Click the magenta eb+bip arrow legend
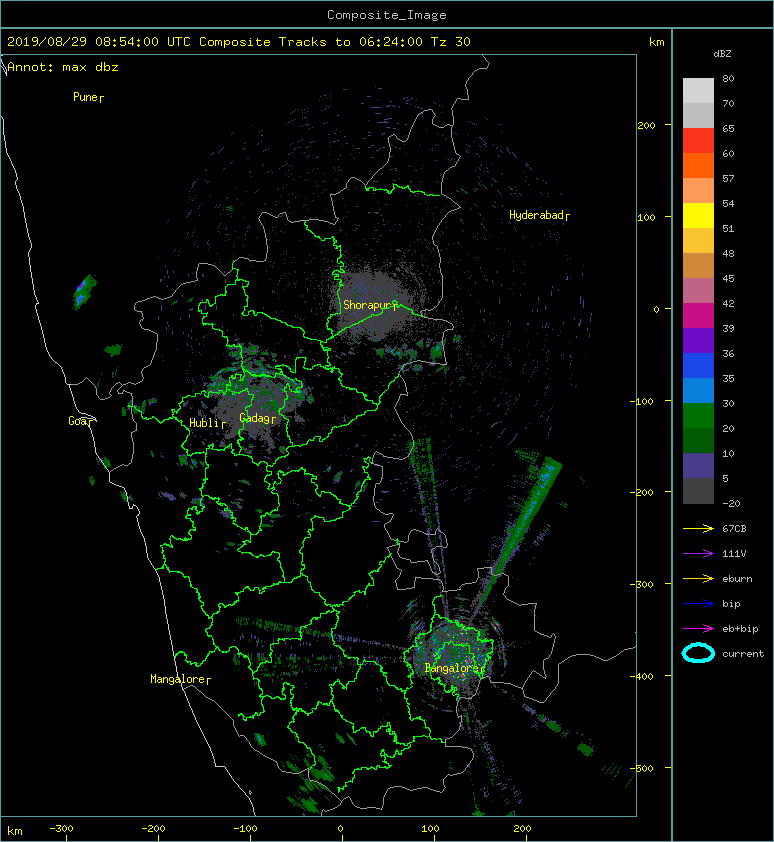This screenshot has height=842, width=774. 698,629
